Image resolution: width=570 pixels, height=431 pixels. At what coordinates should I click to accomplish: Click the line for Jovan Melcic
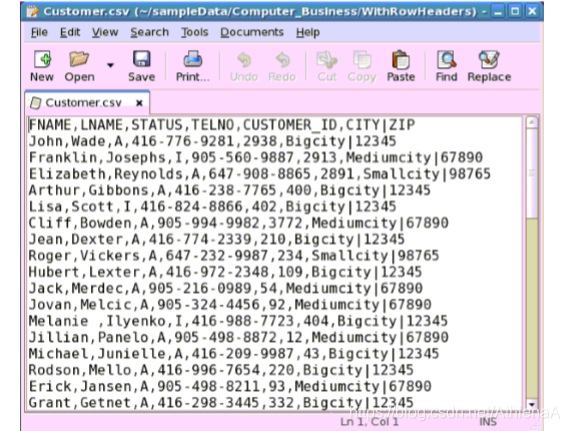click(230, 305)
